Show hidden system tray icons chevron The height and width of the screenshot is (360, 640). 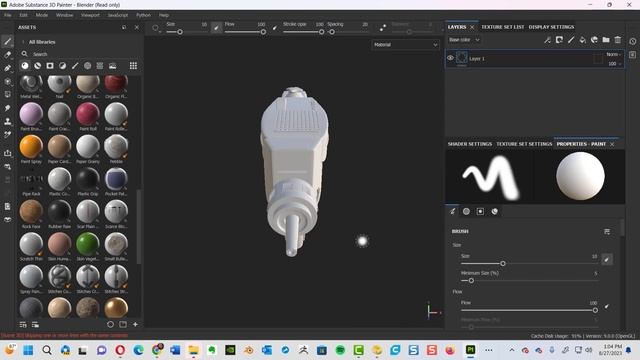click(511, 350)
